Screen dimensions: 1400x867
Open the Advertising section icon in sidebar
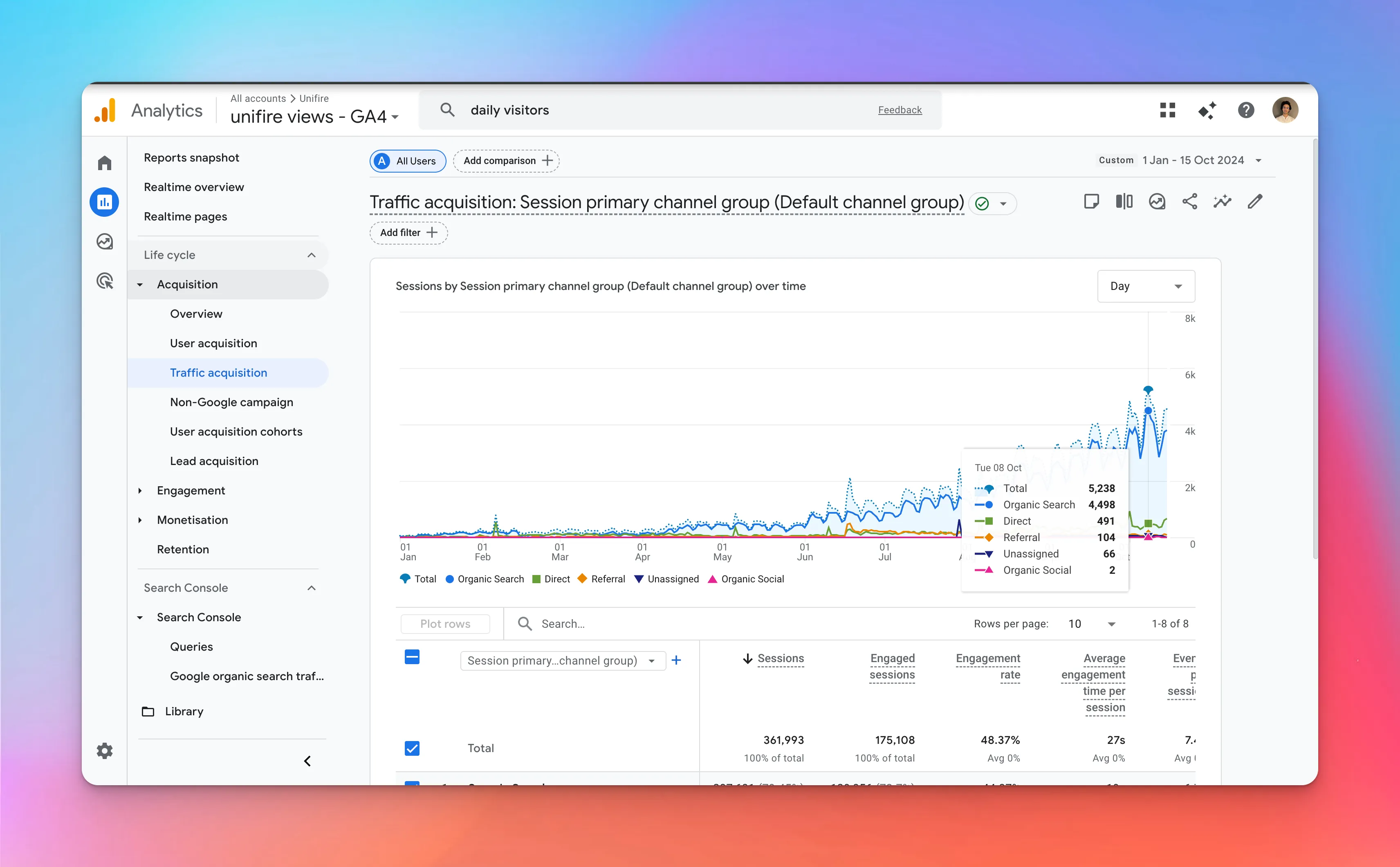coord(104,281)
